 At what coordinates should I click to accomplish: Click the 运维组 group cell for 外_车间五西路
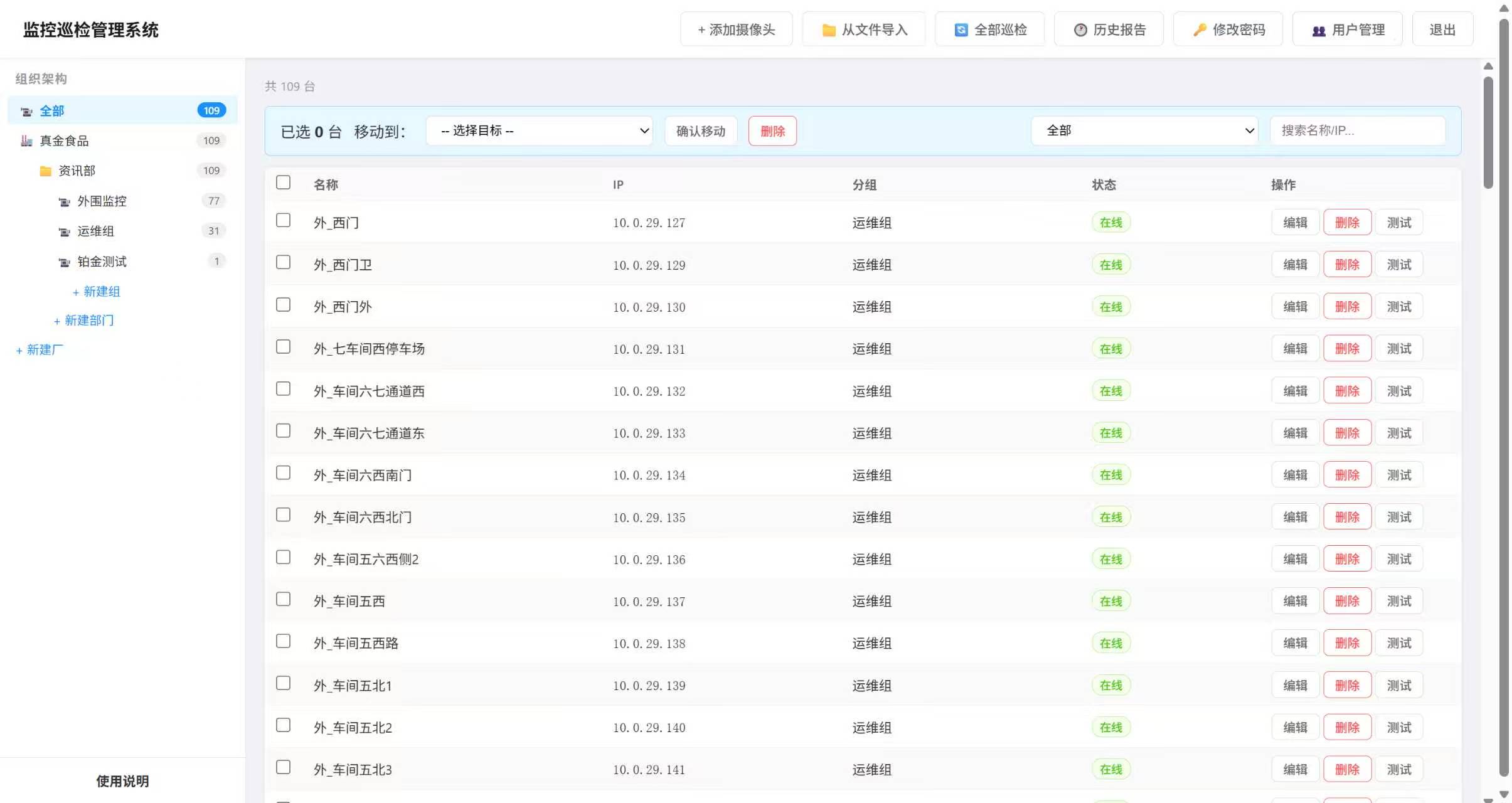871,643
